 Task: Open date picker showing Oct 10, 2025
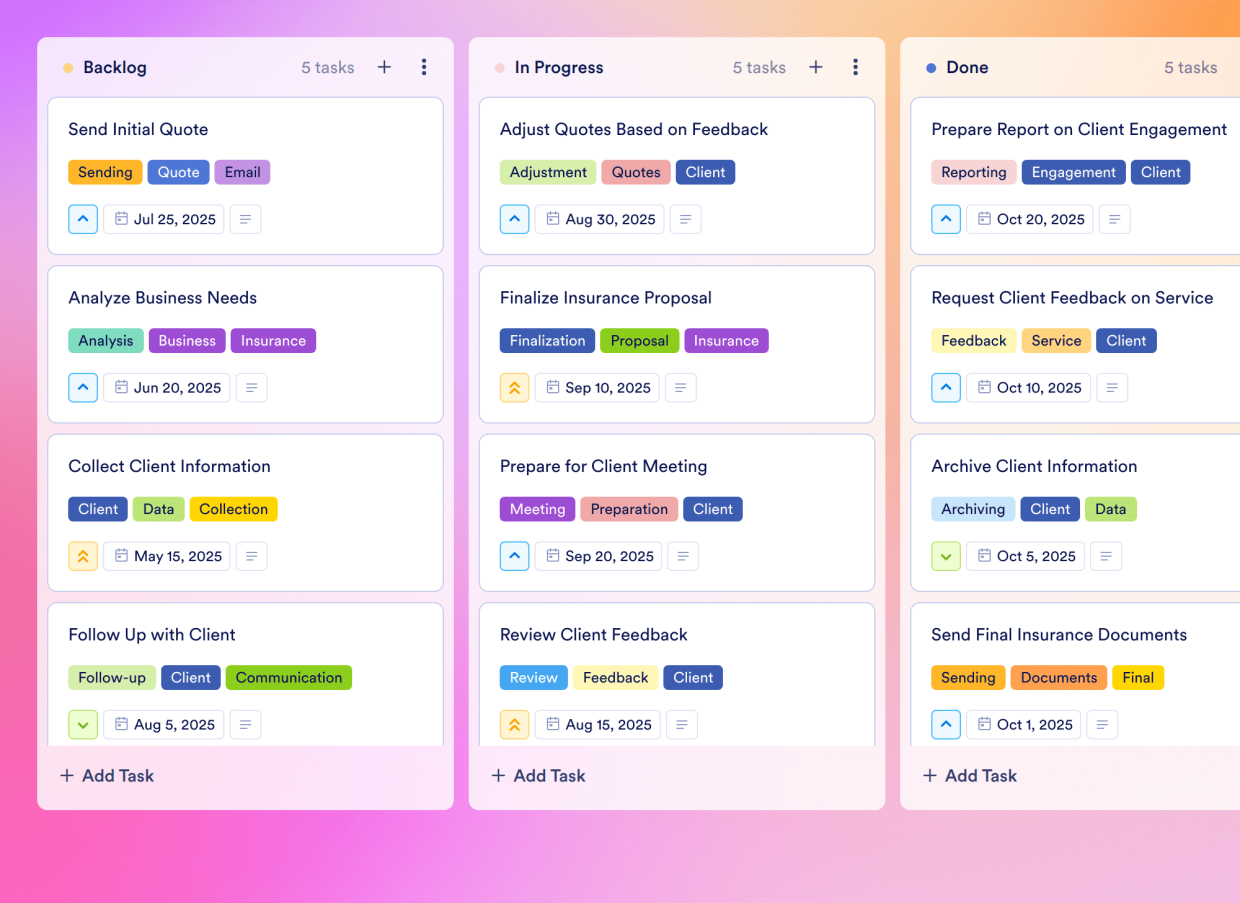[x=1027, y=387]
